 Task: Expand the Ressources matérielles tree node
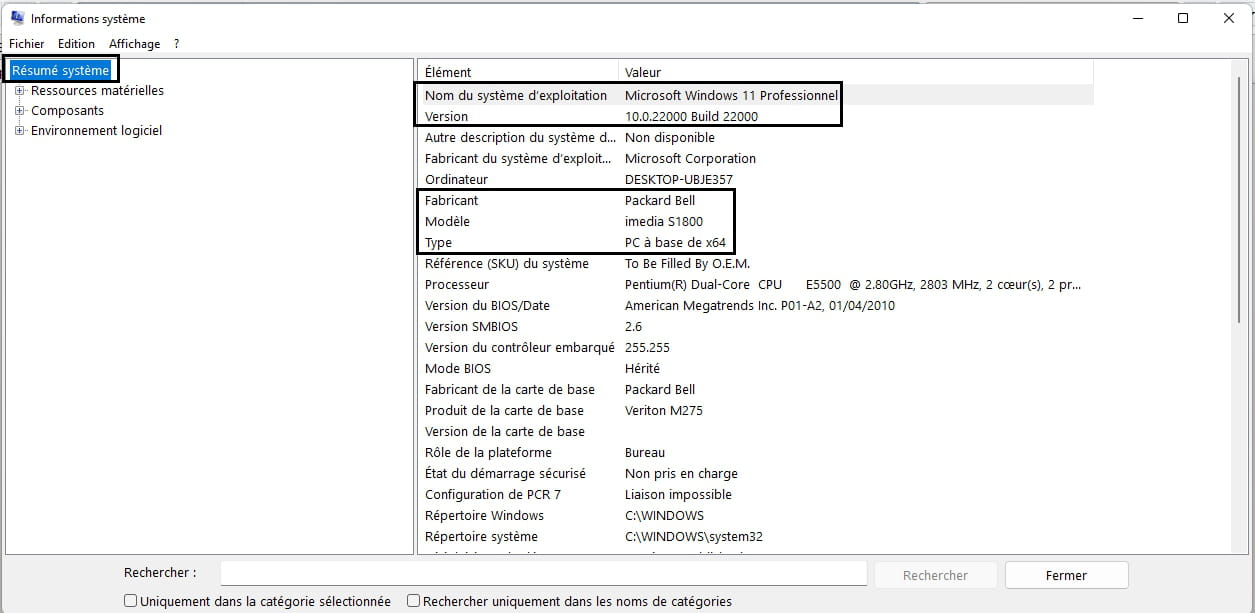click(x=19, y=91)
